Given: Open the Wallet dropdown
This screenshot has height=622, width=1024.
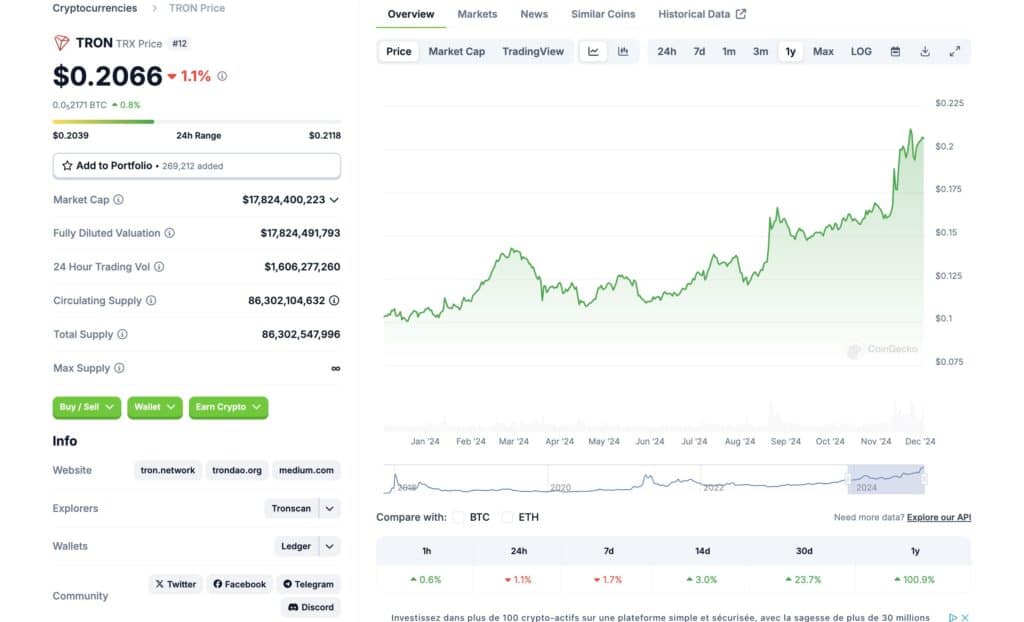Looking at the screenshot, I should pos(155,407).
